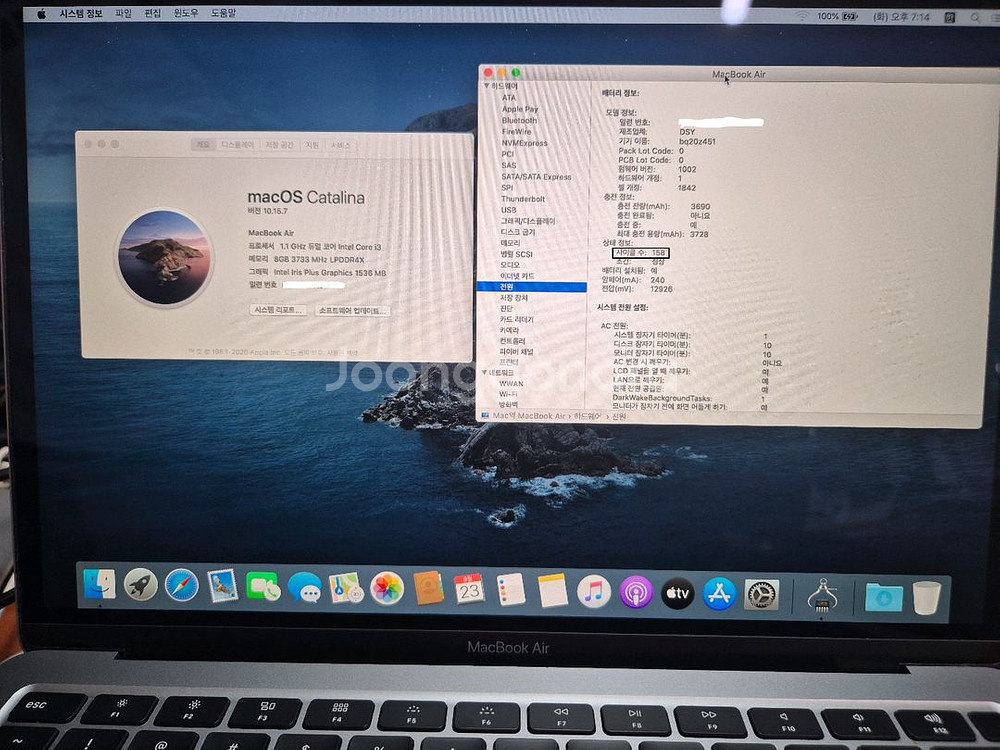The width and height of the screenshot is (1000, 750).
Task: Open the 파일 menu
Action: [x=123, y=14]
